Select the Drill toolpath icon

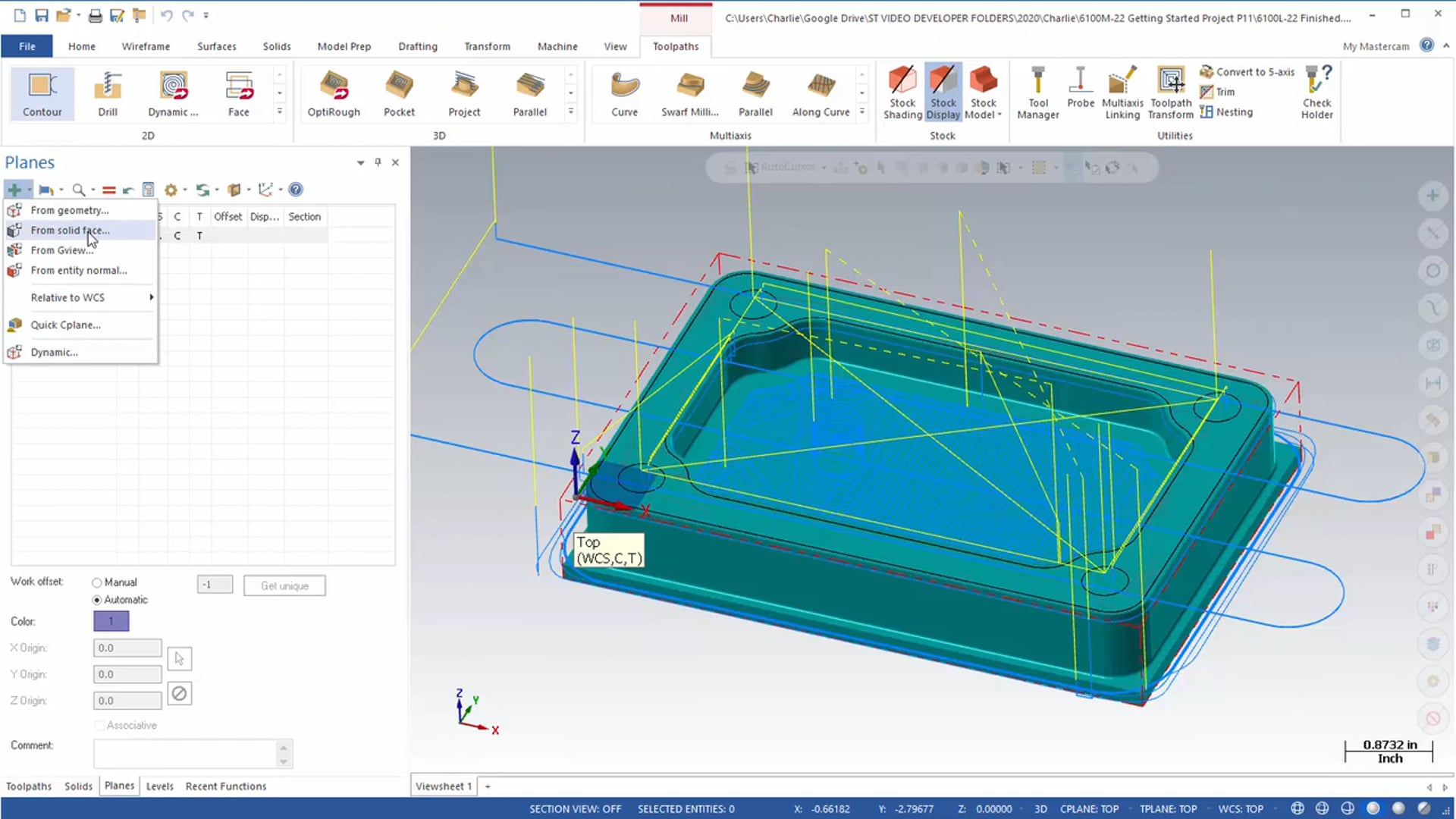pos(107,92)
